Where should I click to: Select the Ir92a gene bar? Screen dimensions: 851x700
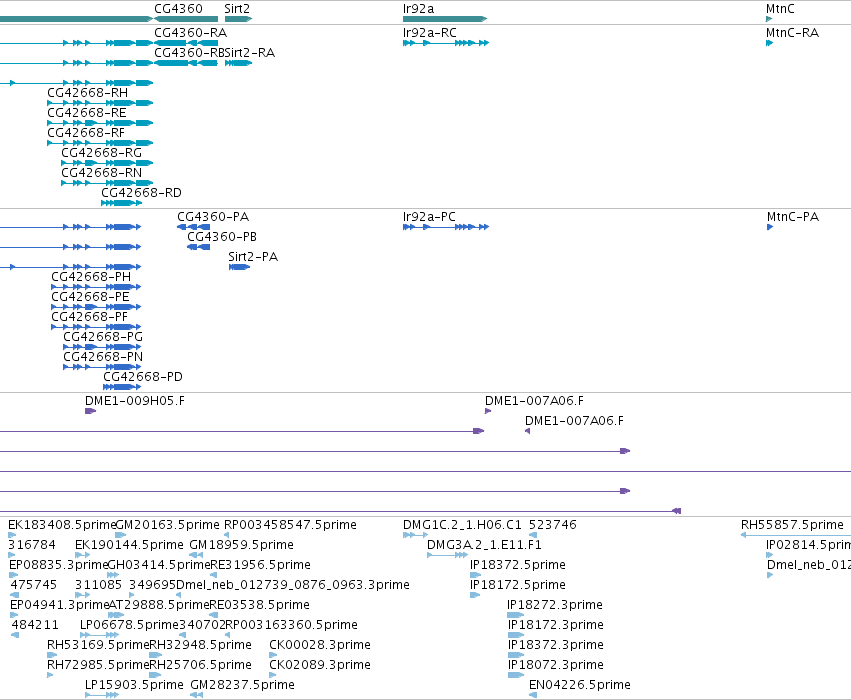pyautogui.click(x=444, y=19)
